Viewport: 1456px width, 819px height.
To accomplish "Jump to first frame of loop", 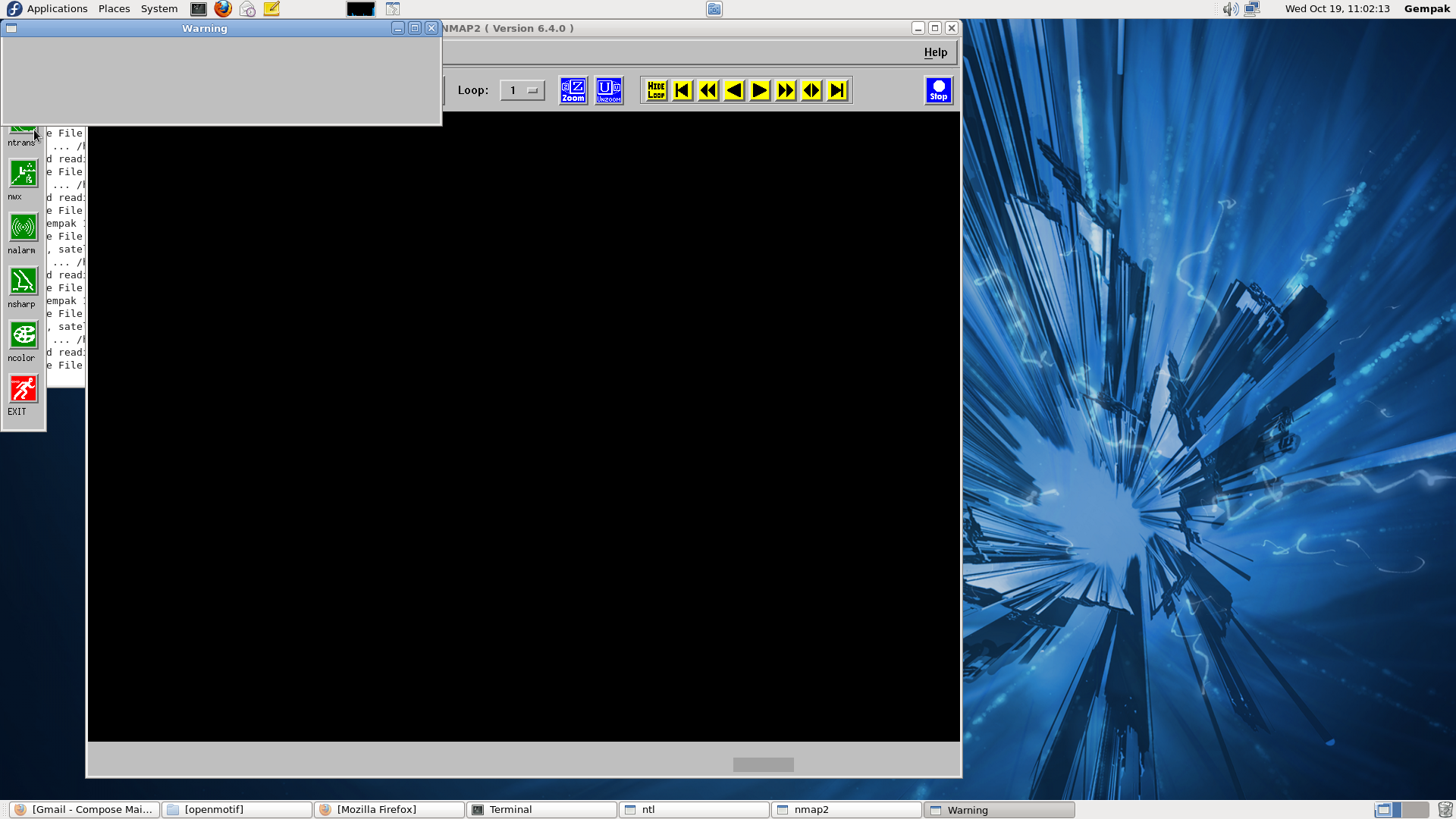I will [682, 90].
